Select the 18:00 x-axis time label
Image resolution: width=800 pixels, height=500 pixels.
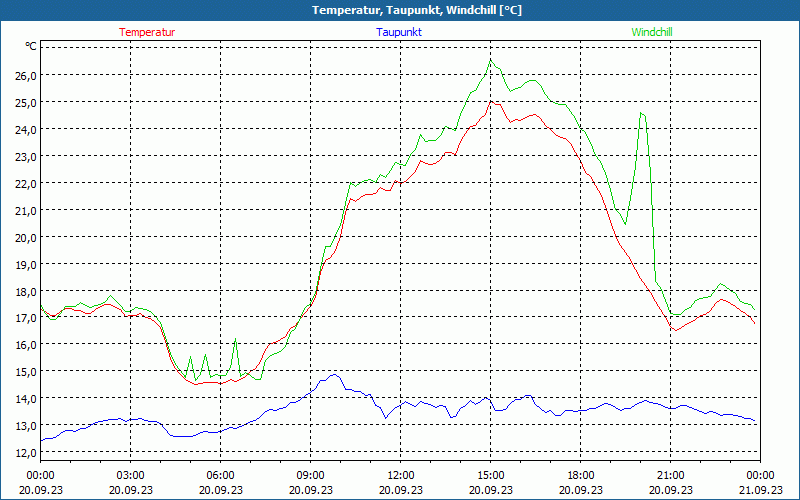(x=580, y=475)
